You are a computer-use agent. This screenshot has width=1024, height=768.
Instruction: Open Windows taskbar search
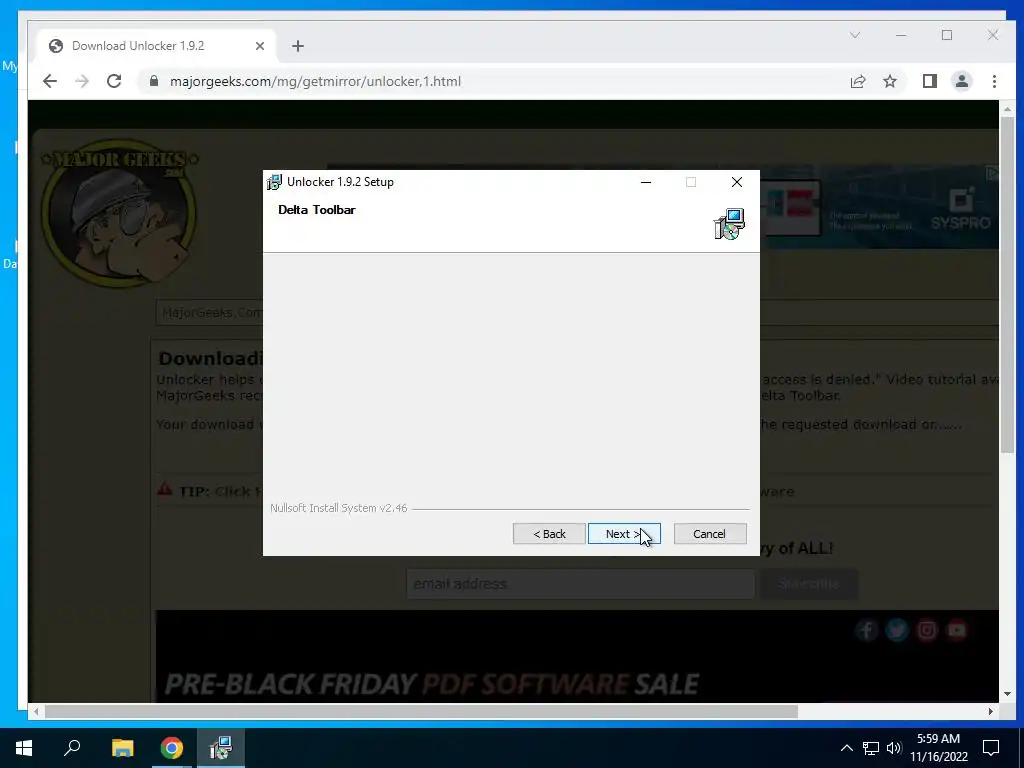point(72,748)
